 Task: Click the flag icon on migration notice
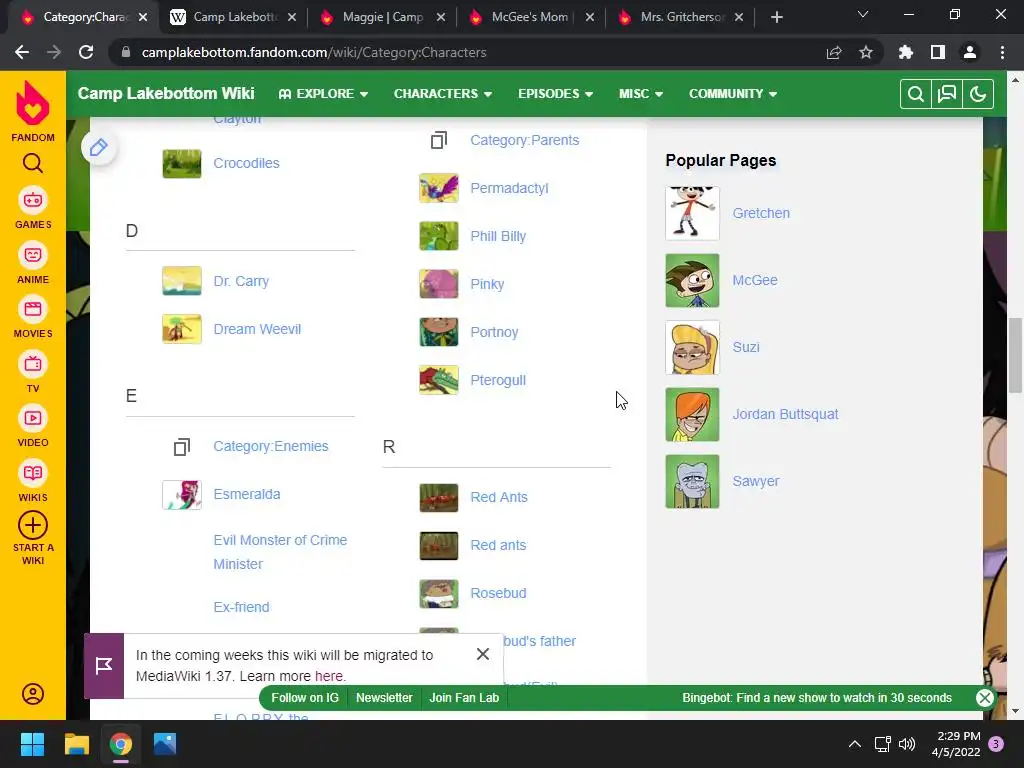[104, 665]
